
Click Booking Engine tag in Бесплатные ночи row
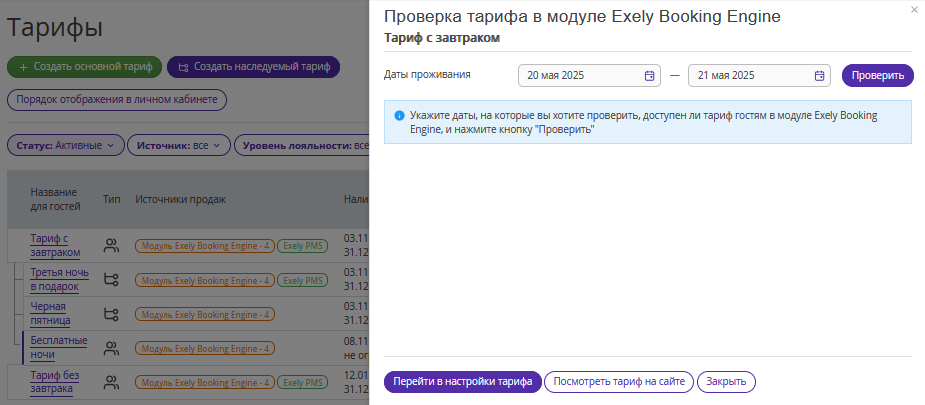(x=205, y=348)
